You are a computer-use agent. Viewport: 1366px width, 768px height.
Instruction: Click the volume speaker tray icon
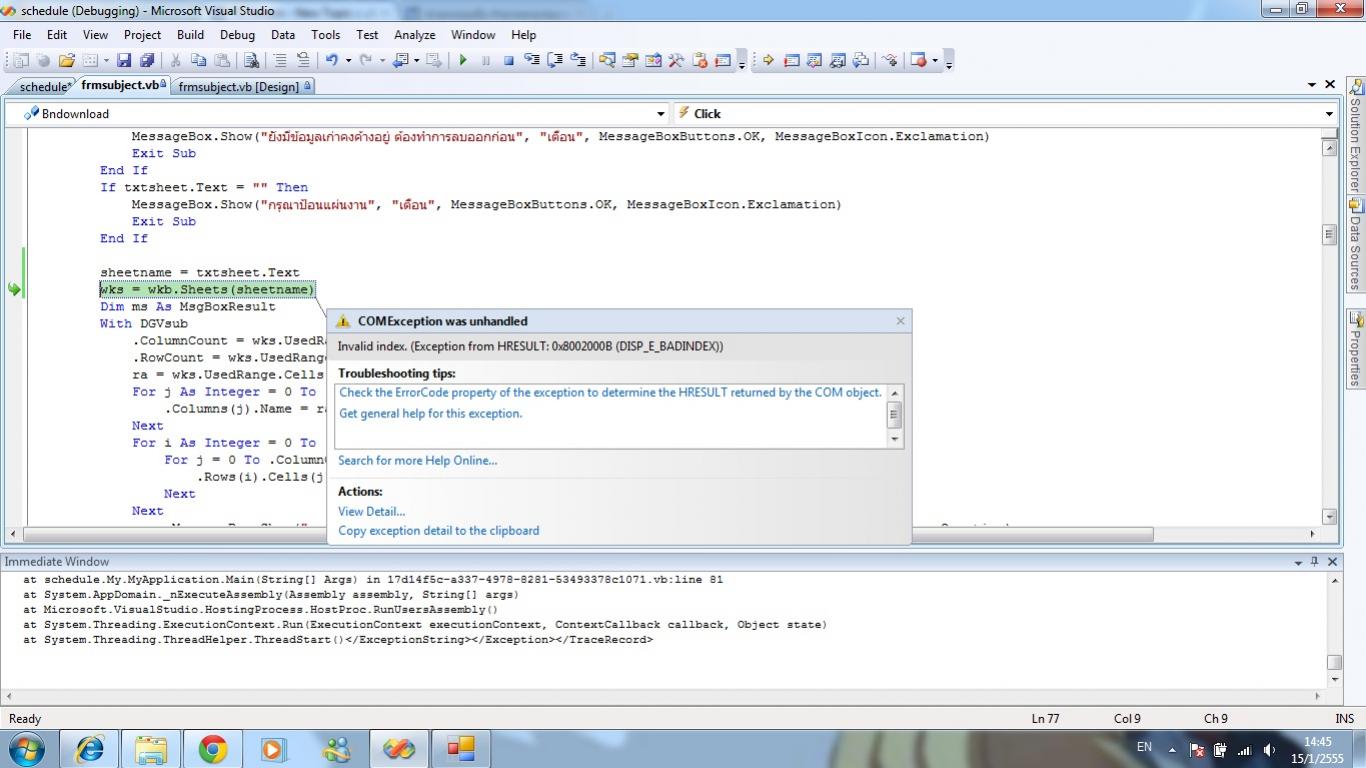[1269, 749]
